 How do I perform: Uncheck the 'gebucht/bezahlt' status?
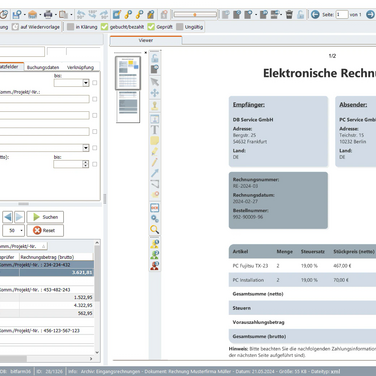pos(105,27)
